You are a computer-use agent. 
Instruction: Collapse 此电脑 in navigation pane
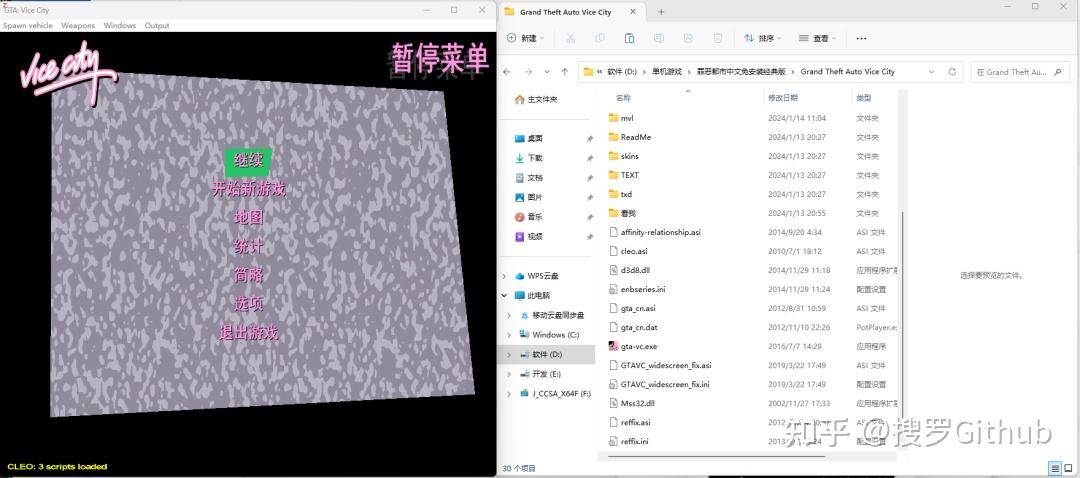point(505,295)
